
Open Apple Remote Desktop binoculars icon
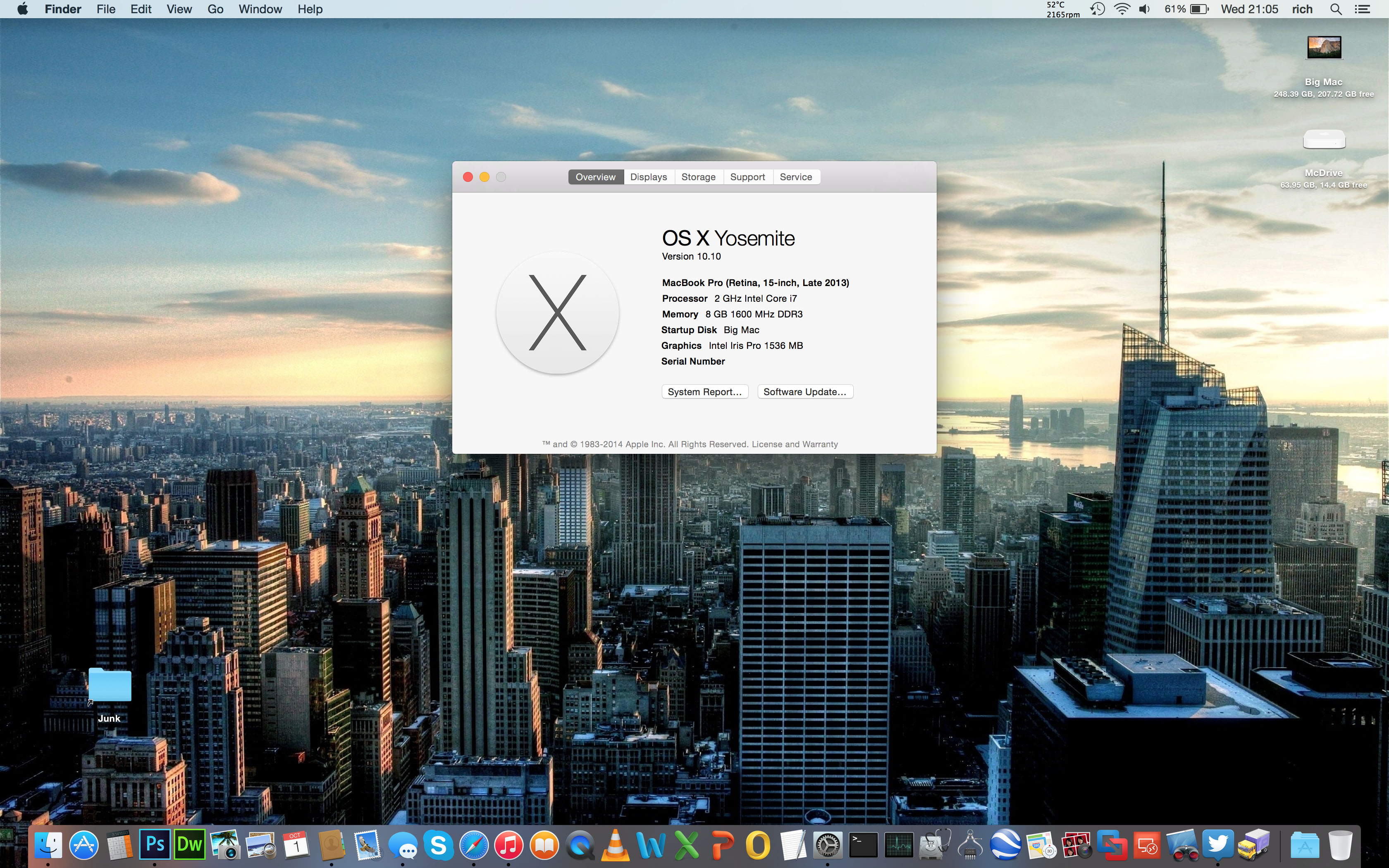(1182, 845)
